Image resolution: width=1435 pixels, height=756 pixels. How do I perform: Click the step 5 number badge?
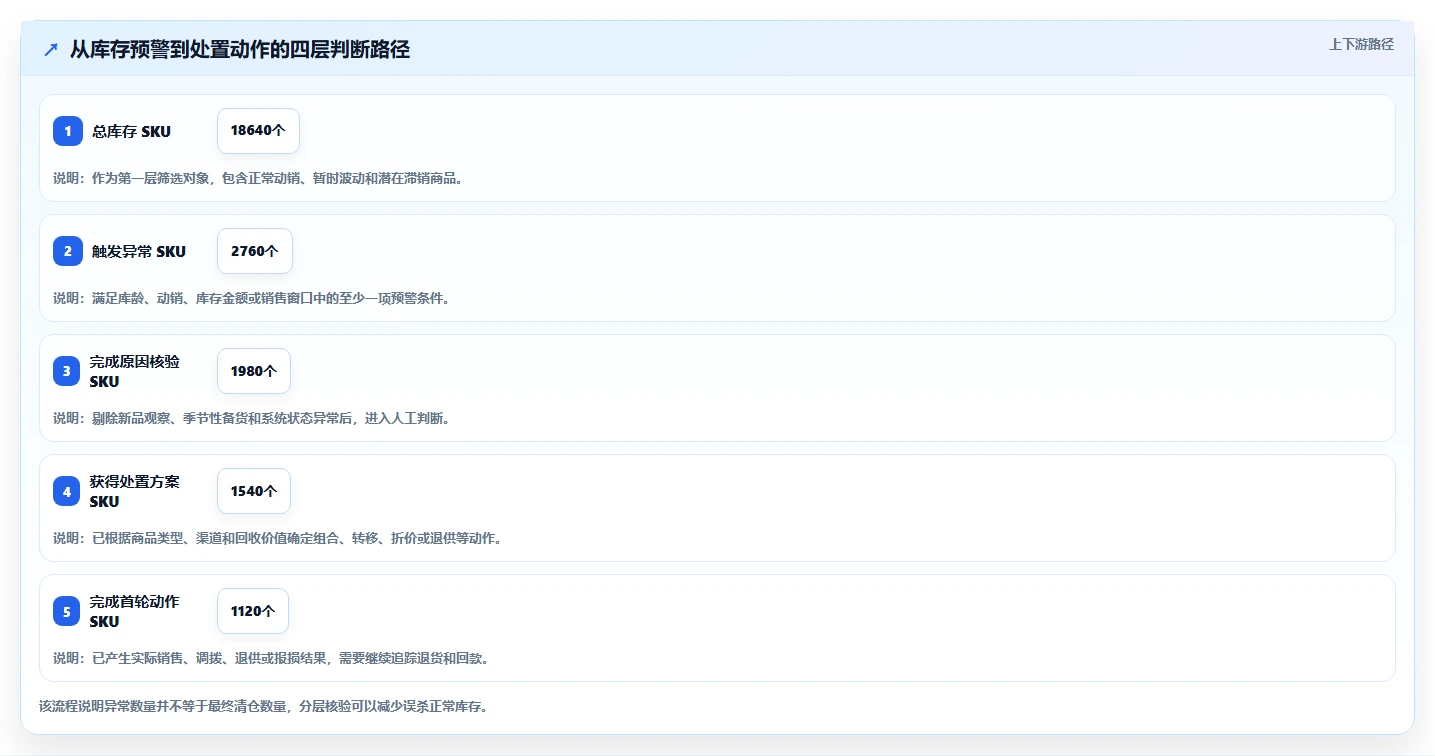coord(67,611)
